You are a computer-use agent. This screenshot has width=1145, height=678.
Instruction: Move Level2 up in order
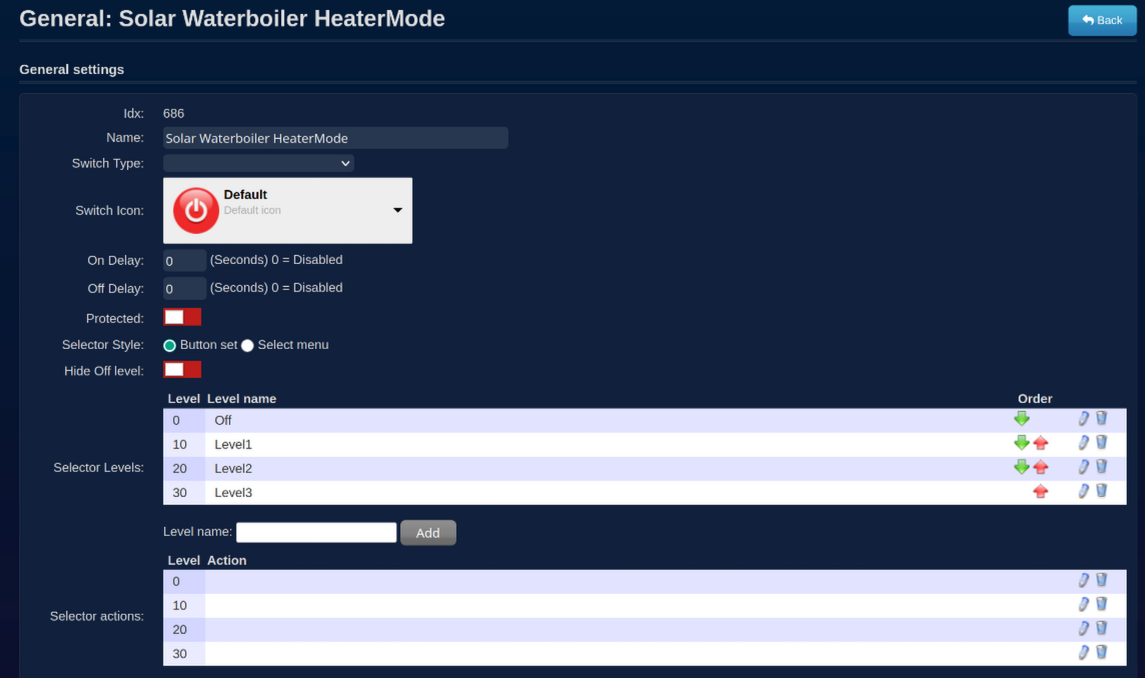point(1041,467)
